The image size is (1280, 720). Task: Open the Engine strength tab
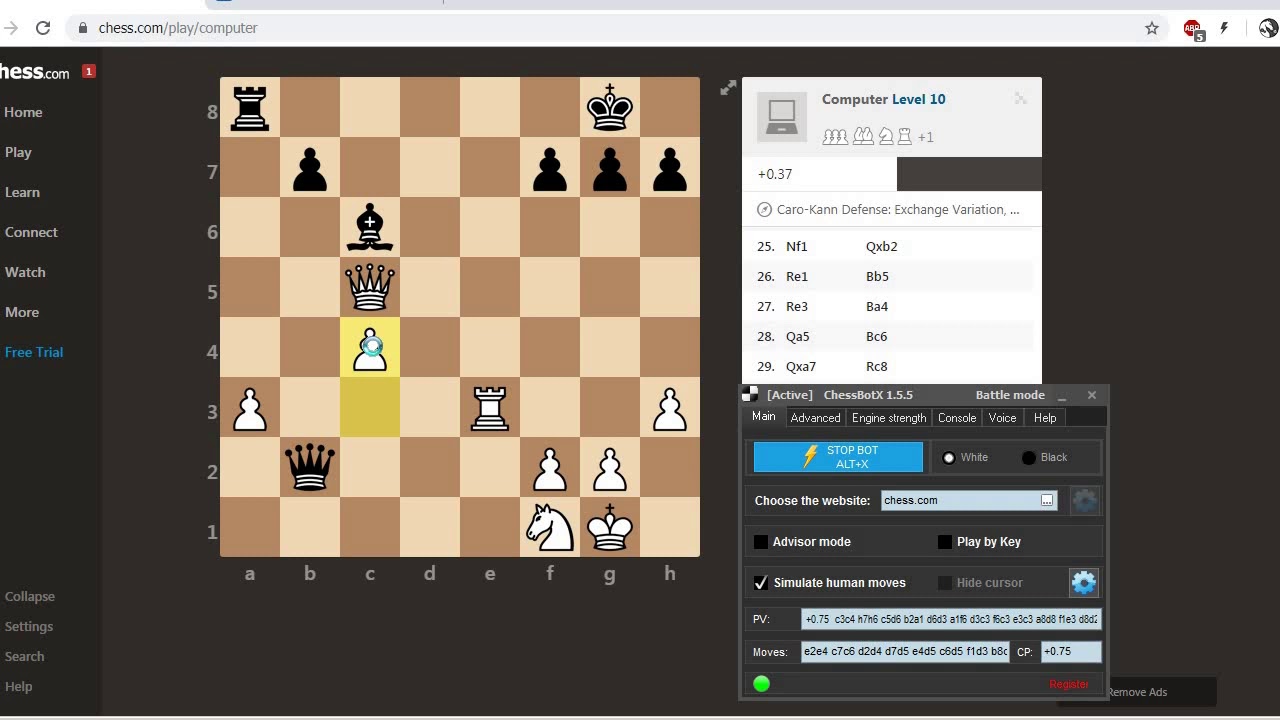coord(889,418)
